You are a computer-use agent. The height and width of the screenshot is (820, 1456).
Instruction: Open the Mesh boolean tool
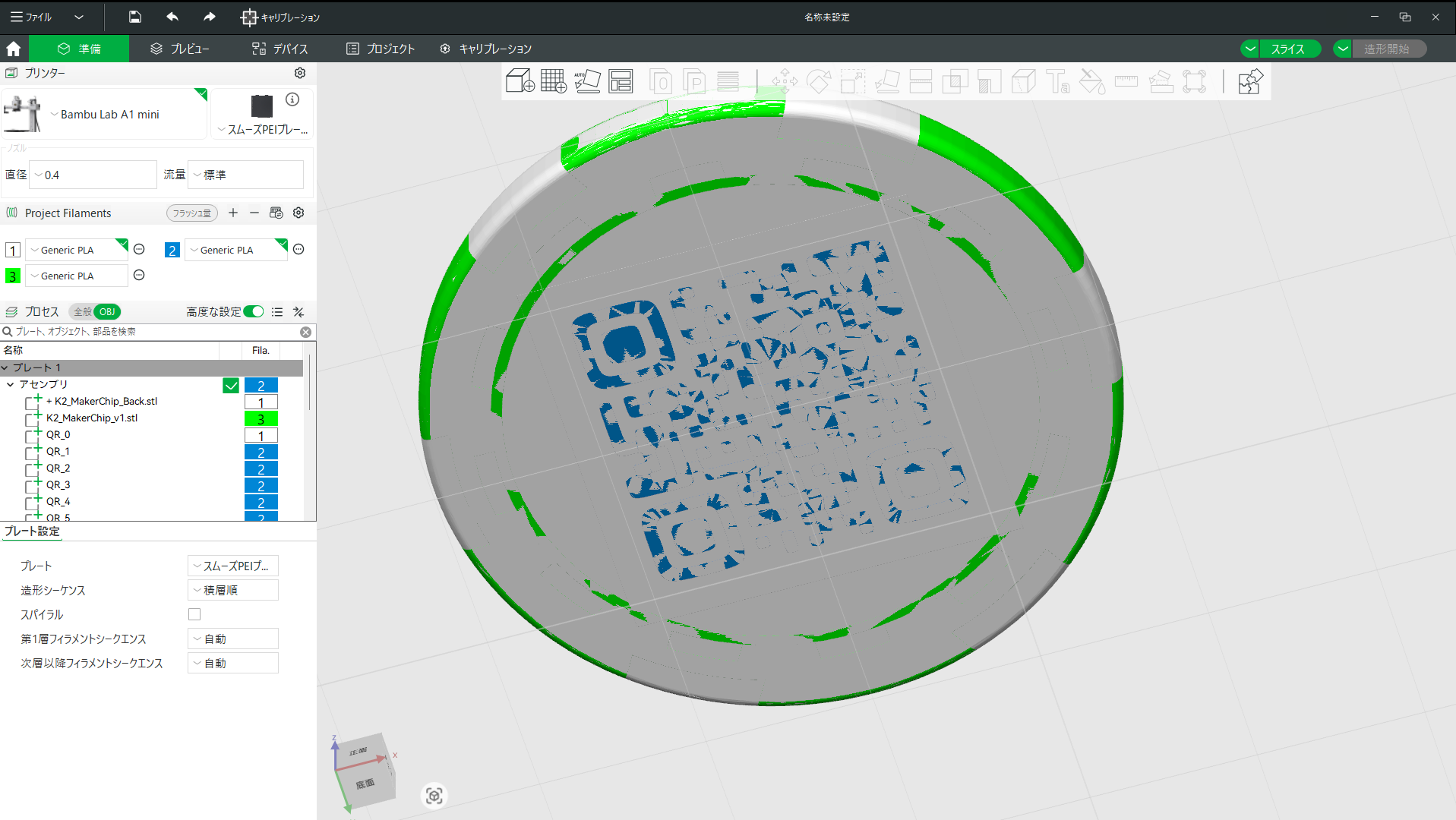955,81
